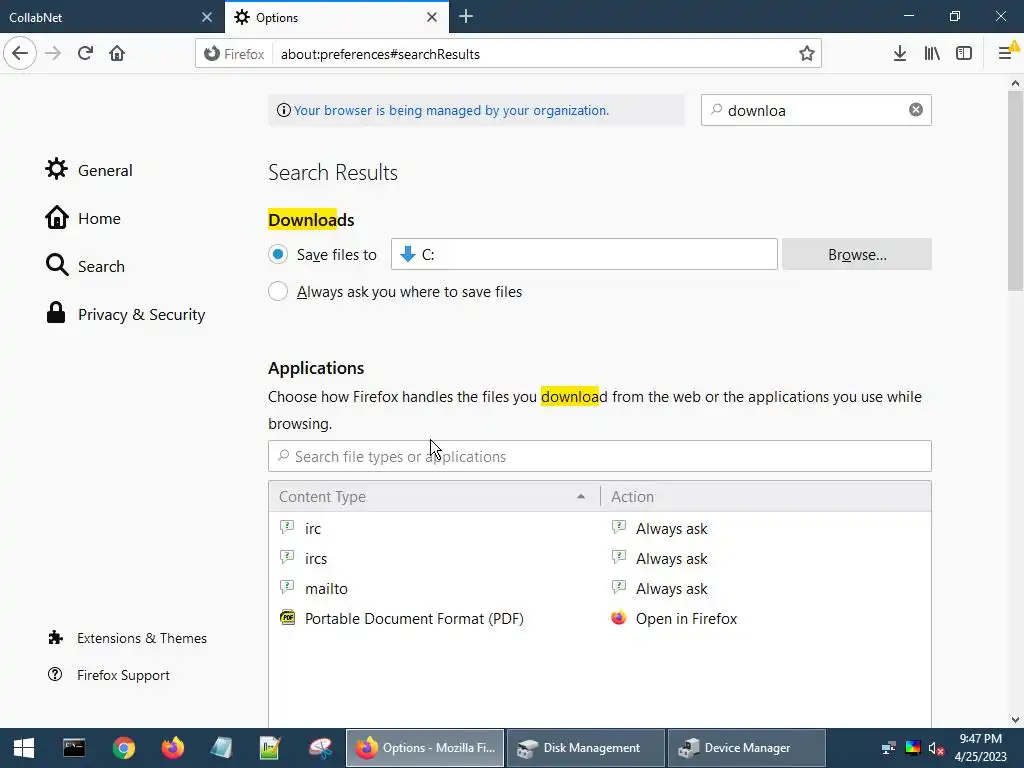Click the network tray icon

point(889,748)
